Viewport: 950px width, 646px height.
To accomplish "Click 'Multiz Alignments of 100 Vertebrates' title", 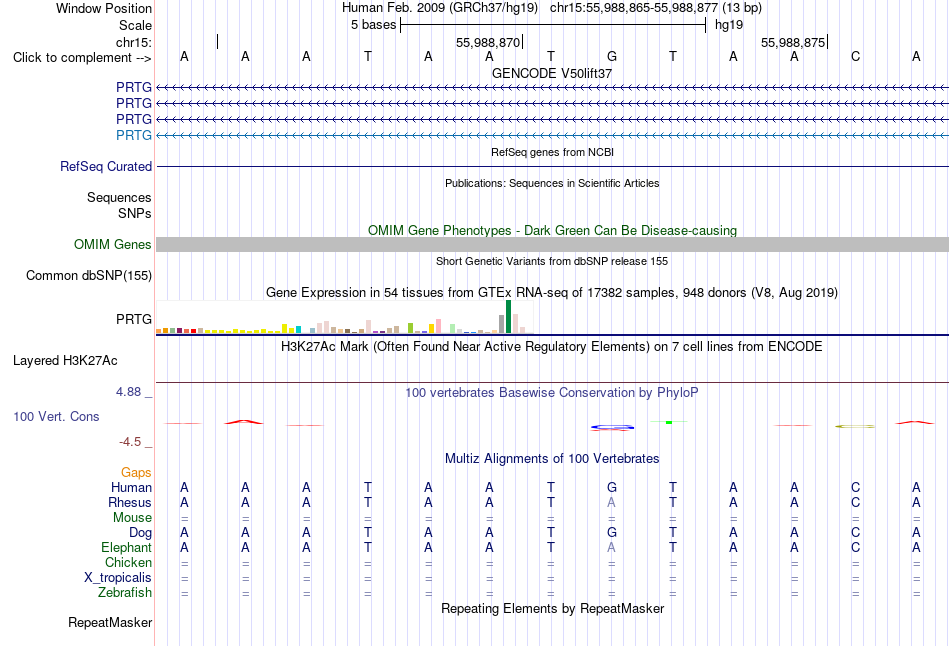I will [551, 459].
